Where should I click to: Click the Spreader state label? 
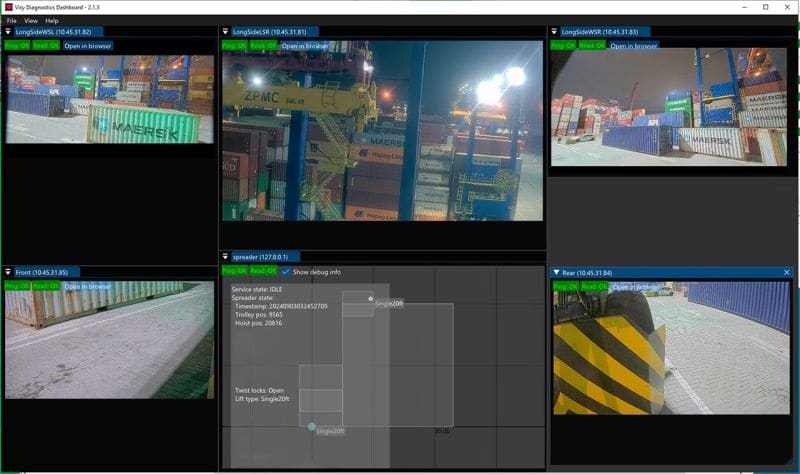click(252, 297)
